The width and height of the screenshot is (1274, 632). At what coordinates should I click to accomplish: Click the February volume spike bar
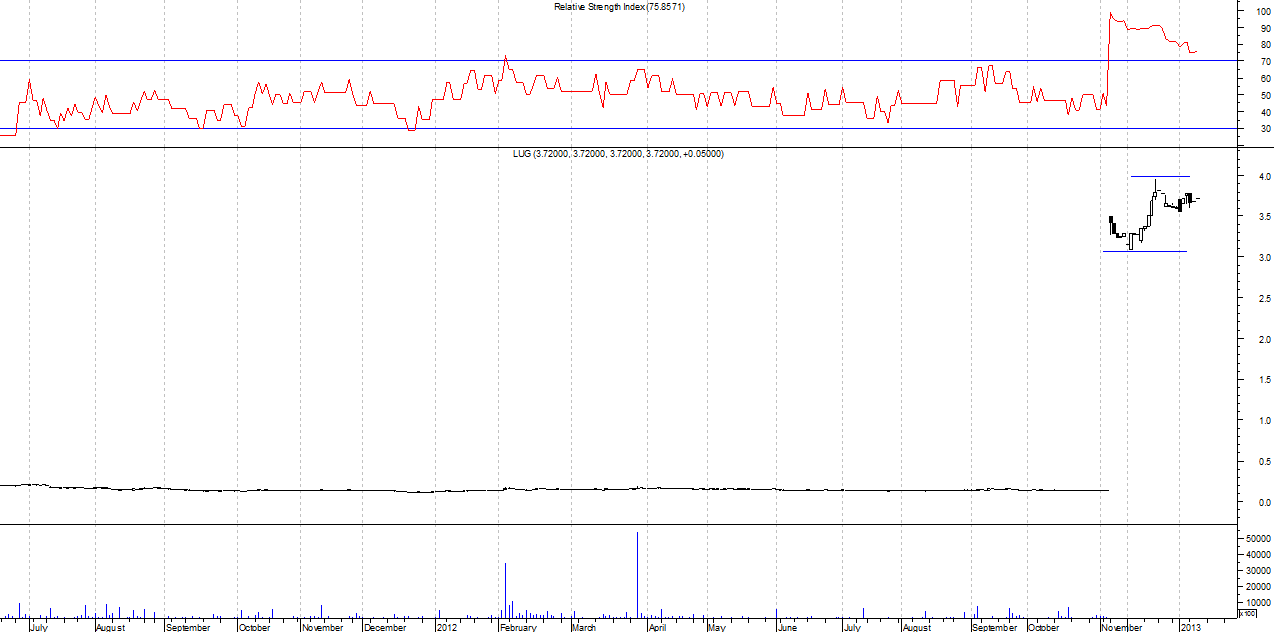505,588
